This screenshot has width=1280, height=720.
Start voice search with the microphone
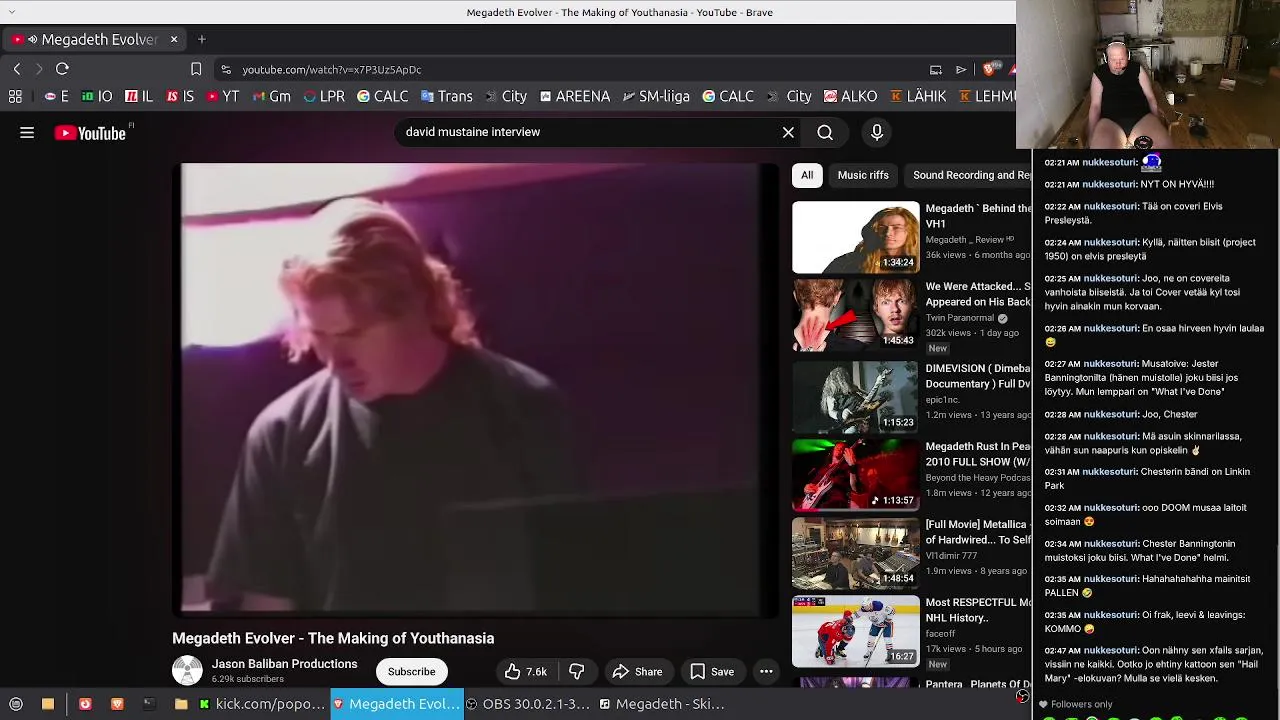coord(877,132)
